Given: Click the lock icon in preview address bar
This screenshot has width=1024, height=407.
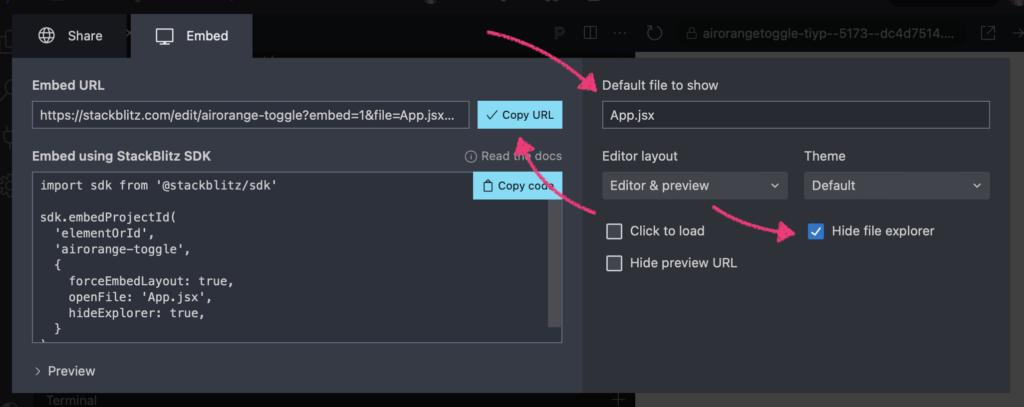Looking at the screenshot, I should 693,34.
